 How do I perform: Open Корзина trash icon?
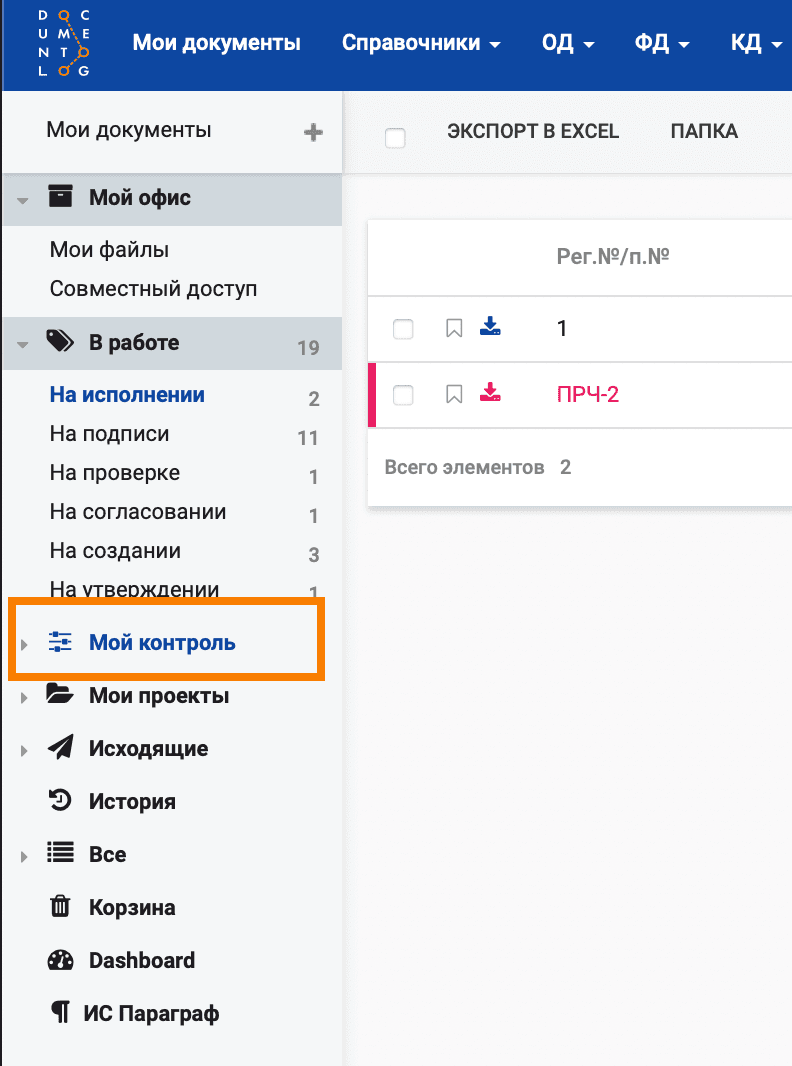point(60,907)
